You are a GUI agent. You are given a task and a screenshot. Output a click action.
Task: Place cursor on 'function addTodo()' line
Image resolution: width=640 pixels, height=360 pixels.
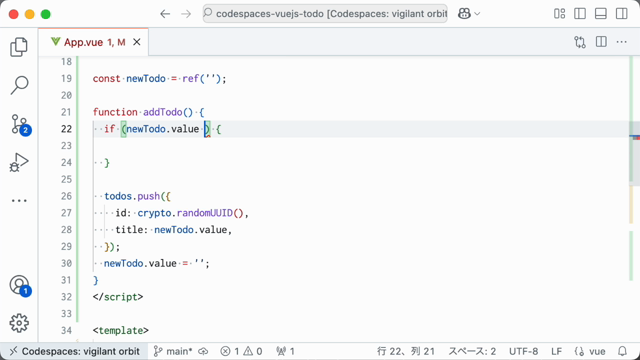pos(149,112)
